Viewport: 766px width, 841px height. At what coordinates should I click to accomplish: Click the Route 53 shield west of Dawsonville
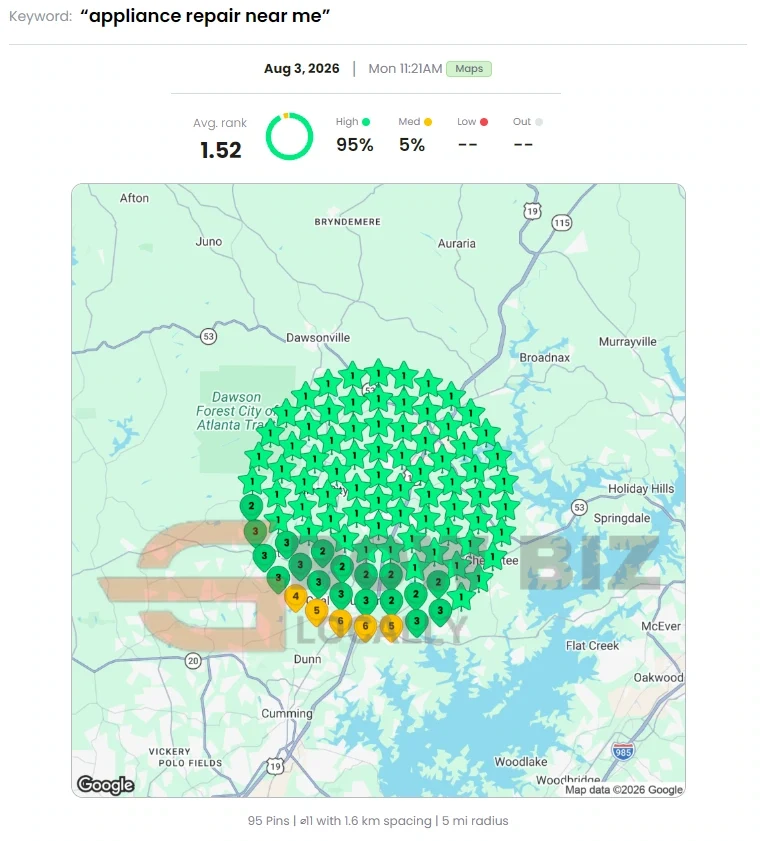pos(208,336)
